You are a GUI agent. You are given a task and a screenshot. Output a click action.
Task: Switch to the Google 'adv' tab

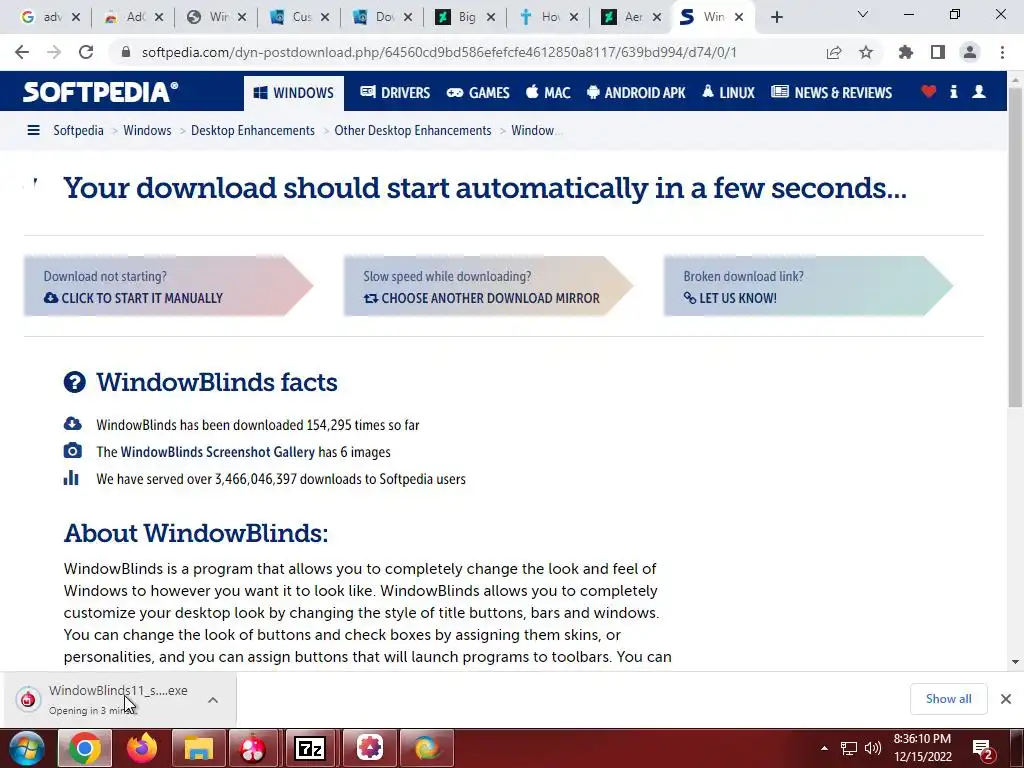[50, 17]
